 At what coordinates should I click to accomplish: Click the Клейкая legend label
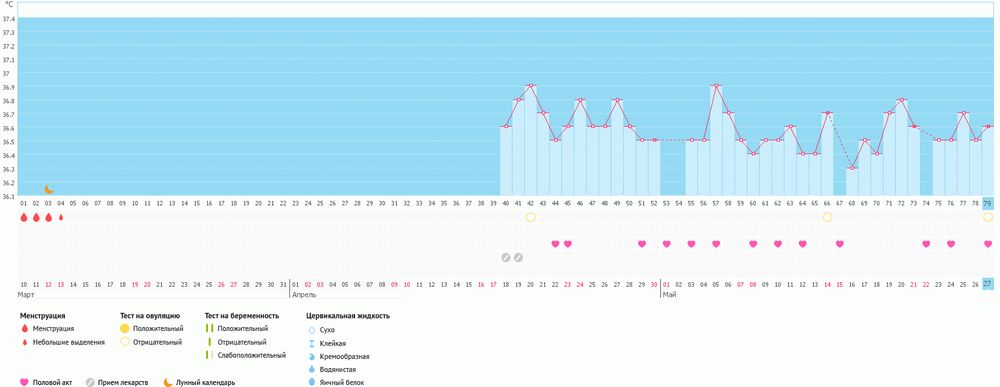tap(333, 344)
